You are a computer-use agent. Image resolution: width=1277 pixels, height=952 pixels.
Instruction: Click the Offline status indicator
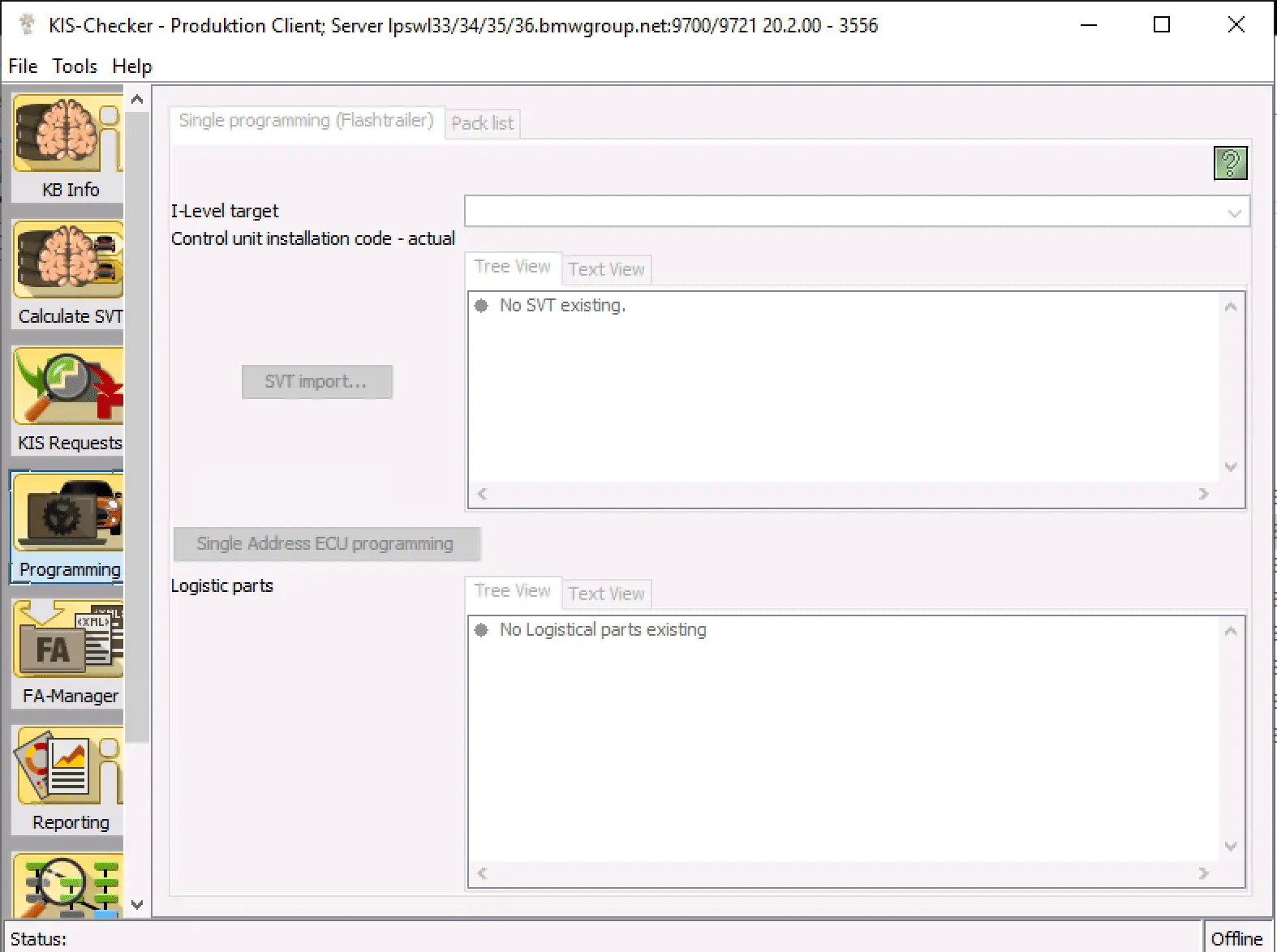tap(1236, 939)
